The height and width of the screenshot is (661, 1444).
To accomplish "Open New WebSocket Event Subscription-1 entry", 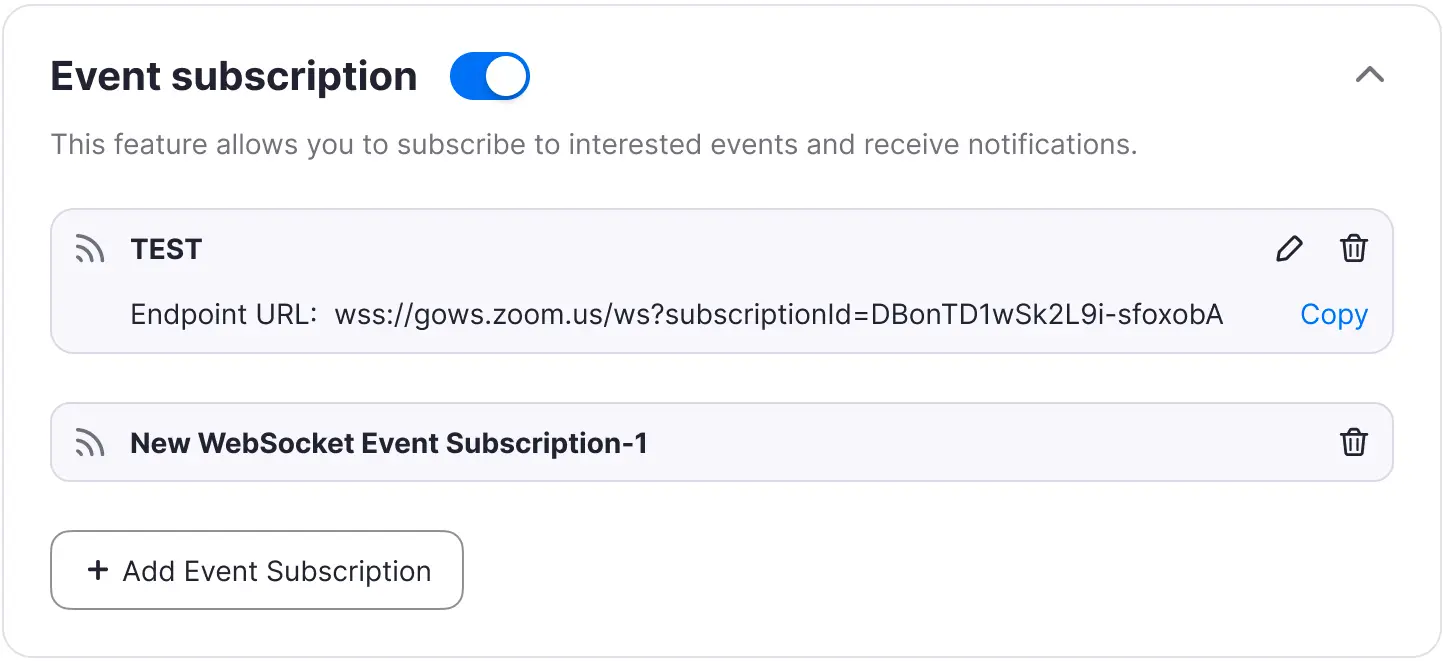I will (389, 443).
